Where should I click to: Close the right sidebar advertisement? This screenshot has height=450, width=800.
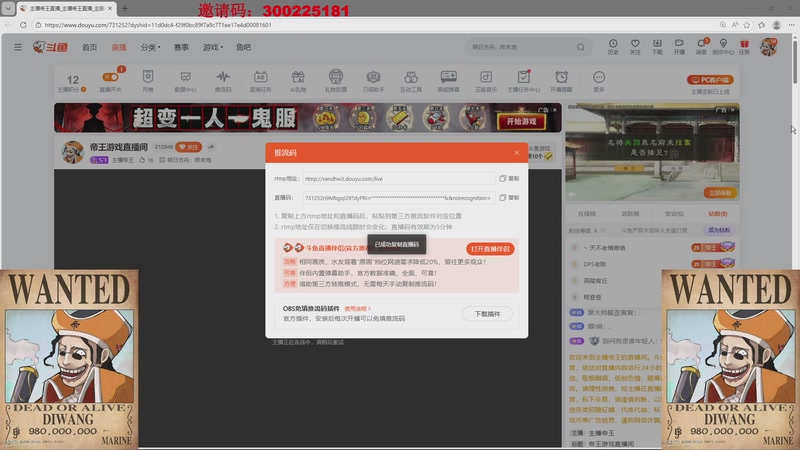(733, 110)
